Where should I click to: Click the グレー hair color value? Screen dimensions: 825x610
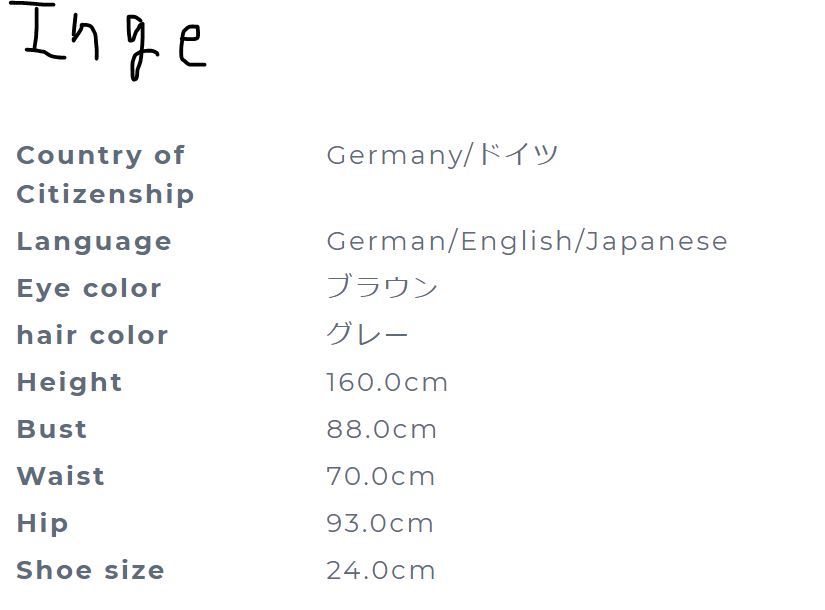coord(367,334)
